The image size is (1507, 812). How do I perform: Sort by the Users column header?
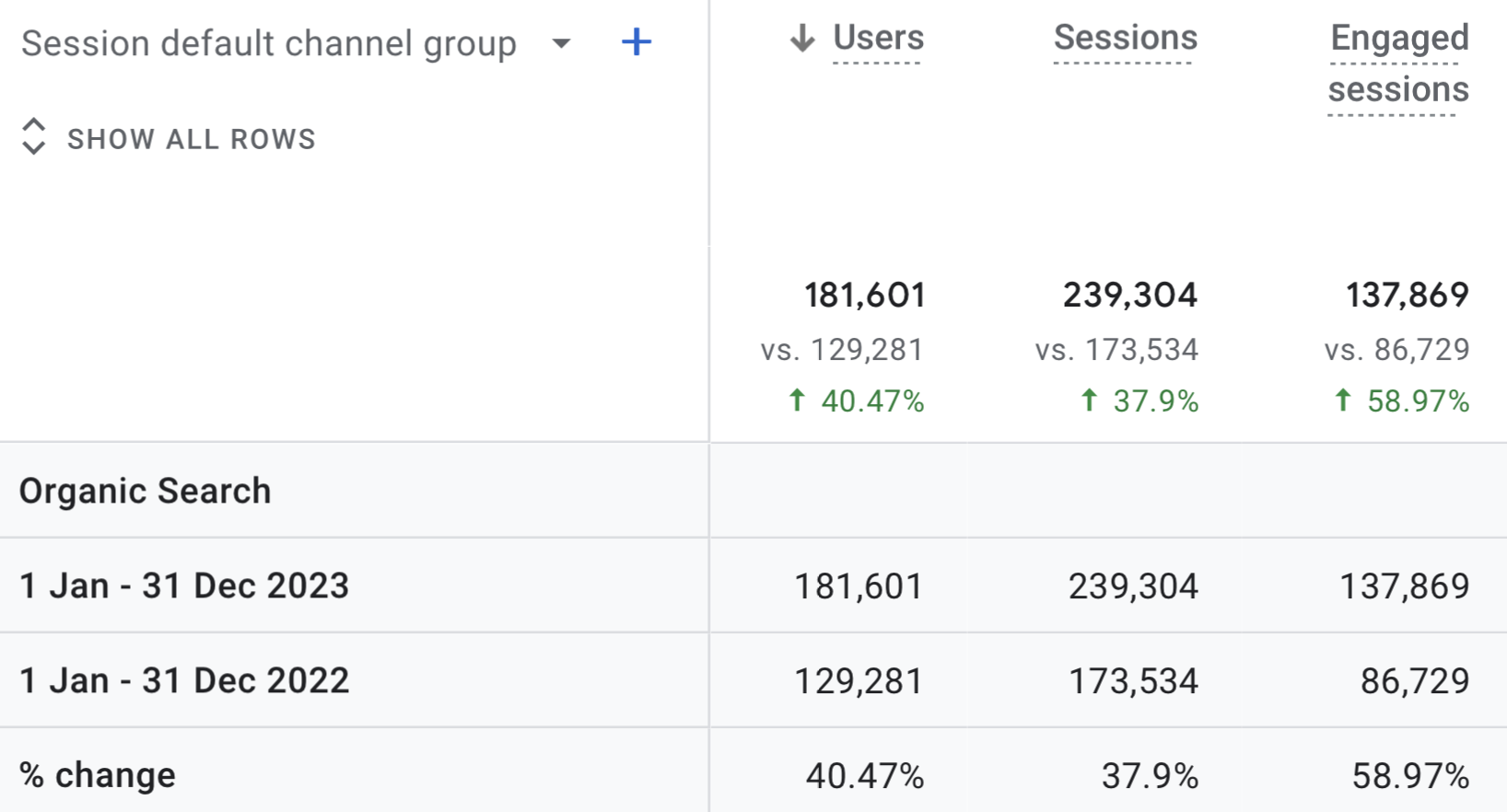click(x=878, y=38)
